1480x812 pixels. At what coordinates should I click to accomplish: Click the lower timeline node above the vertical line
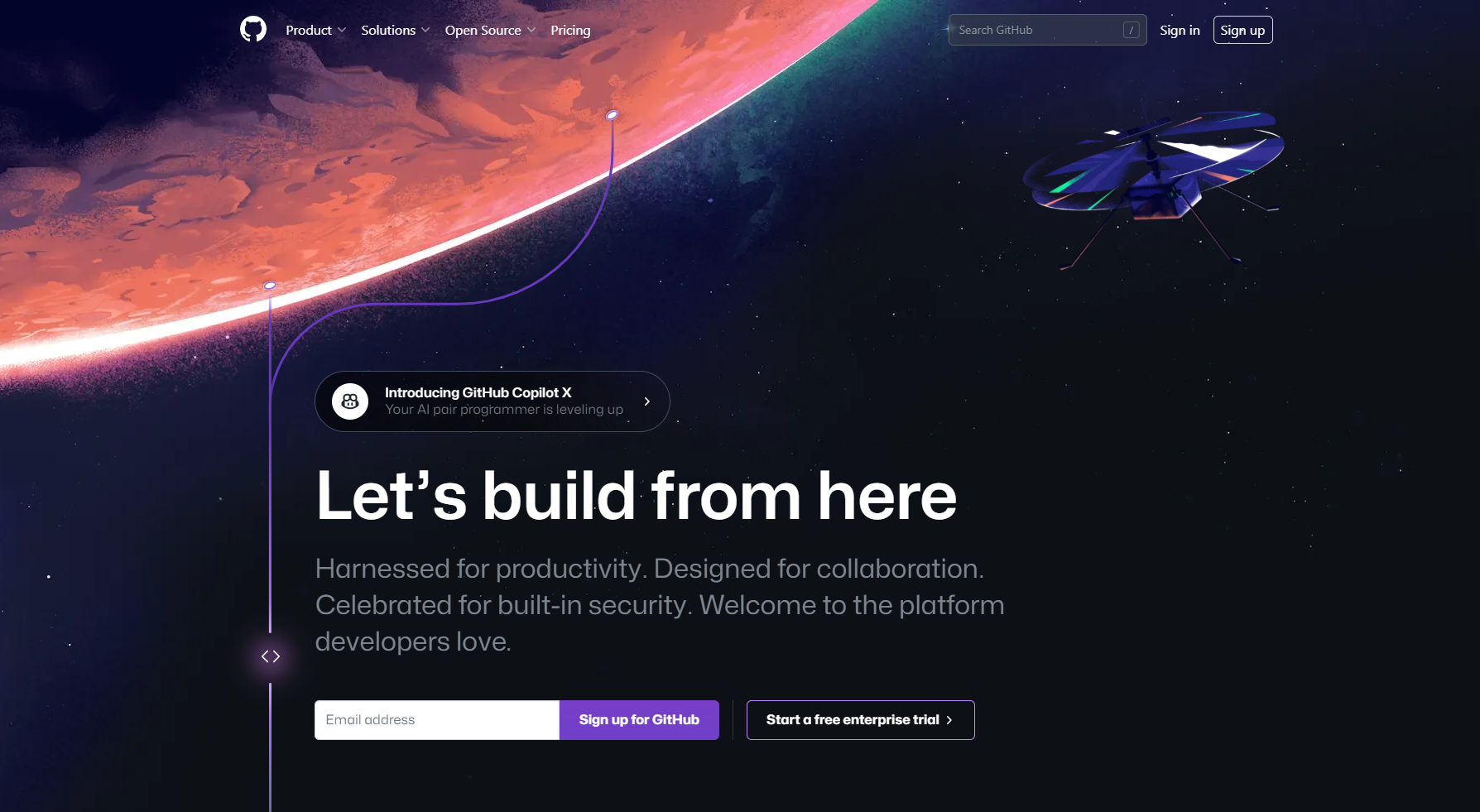click(270, 286)
